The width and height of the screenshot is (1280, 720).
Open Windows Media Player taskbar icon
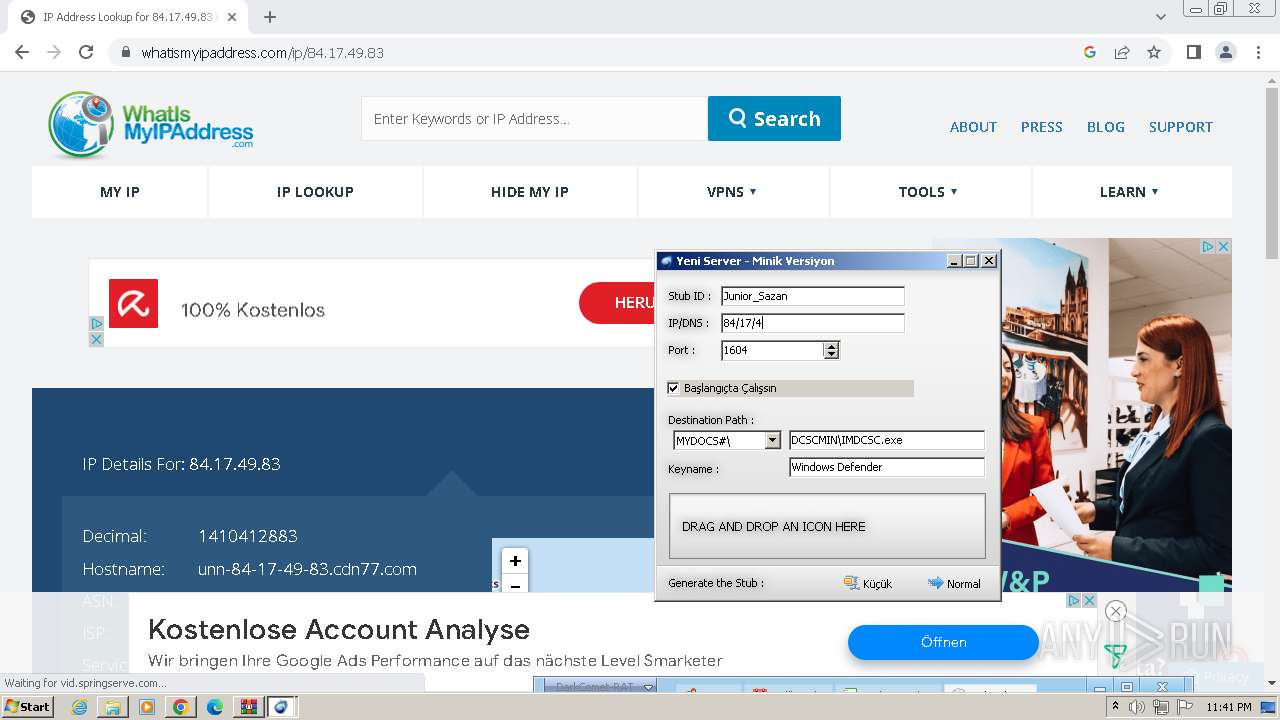click(147, 707)
